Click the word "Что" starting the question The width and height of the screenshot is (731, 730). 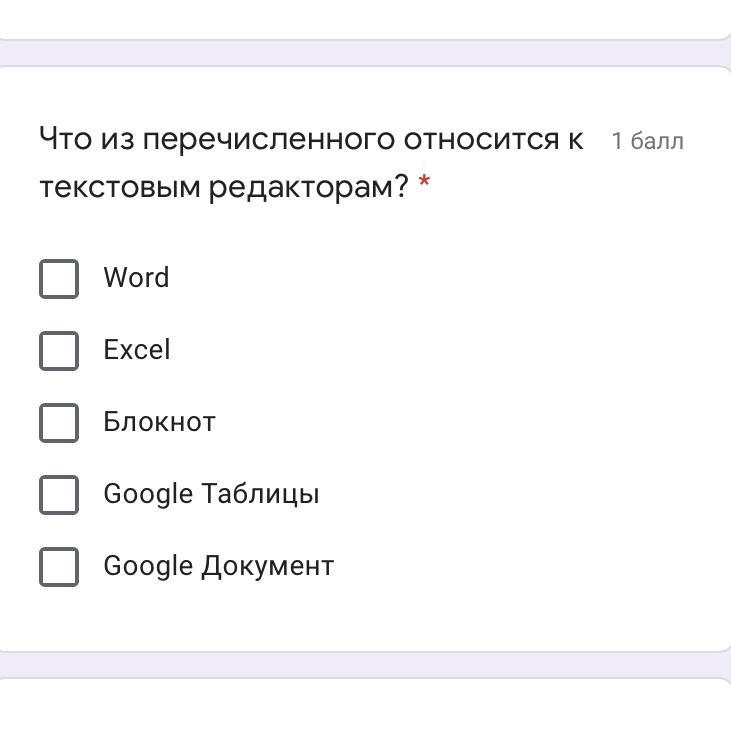click(65, 139)
